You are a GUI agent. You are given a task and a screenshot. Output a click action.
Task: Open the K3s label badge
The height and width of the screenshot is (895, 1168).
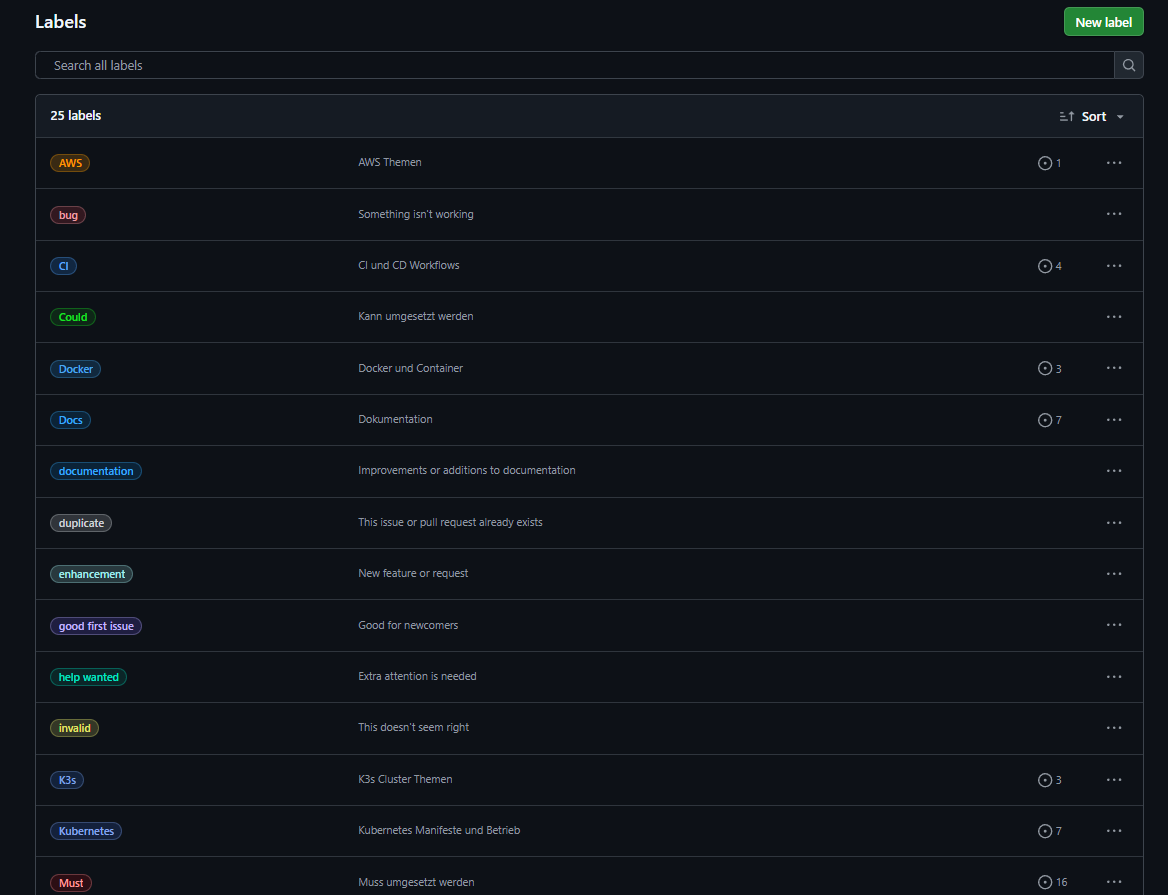67,780
